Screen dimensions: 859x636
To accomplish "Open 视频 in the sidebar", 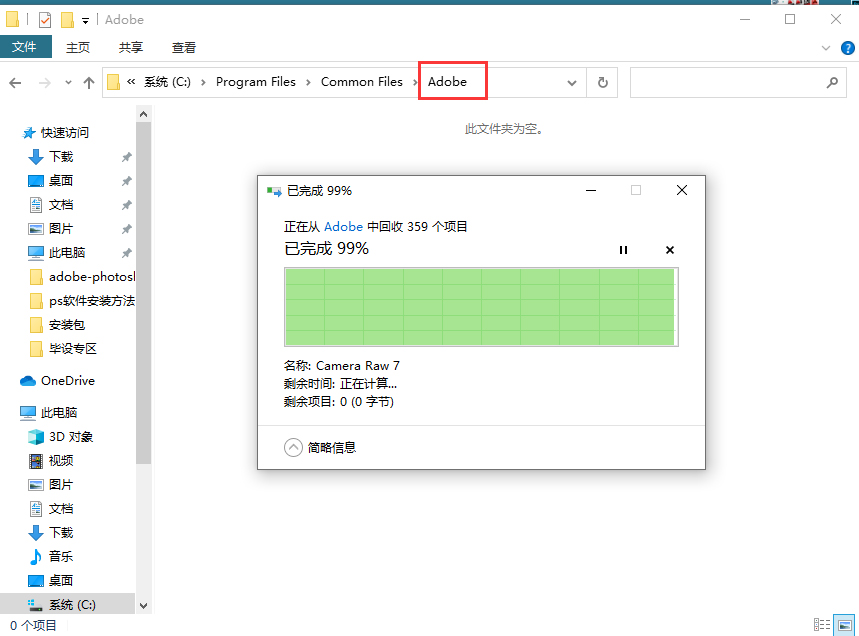I will [61, 461].
